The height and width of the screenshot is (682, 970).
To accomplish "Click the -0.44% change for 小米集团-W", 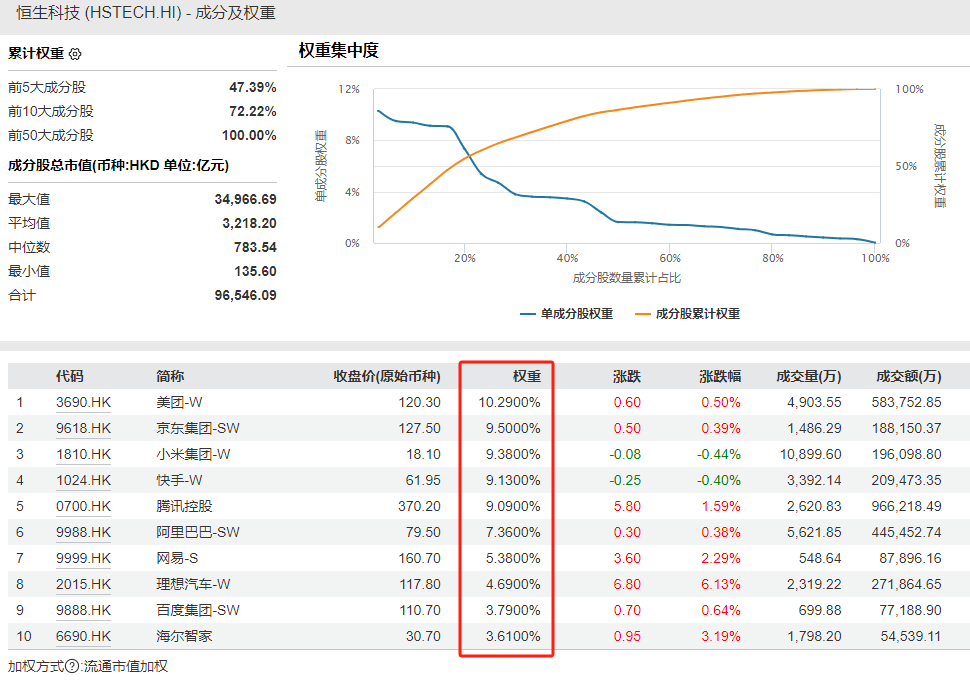I will click(718, 454).
